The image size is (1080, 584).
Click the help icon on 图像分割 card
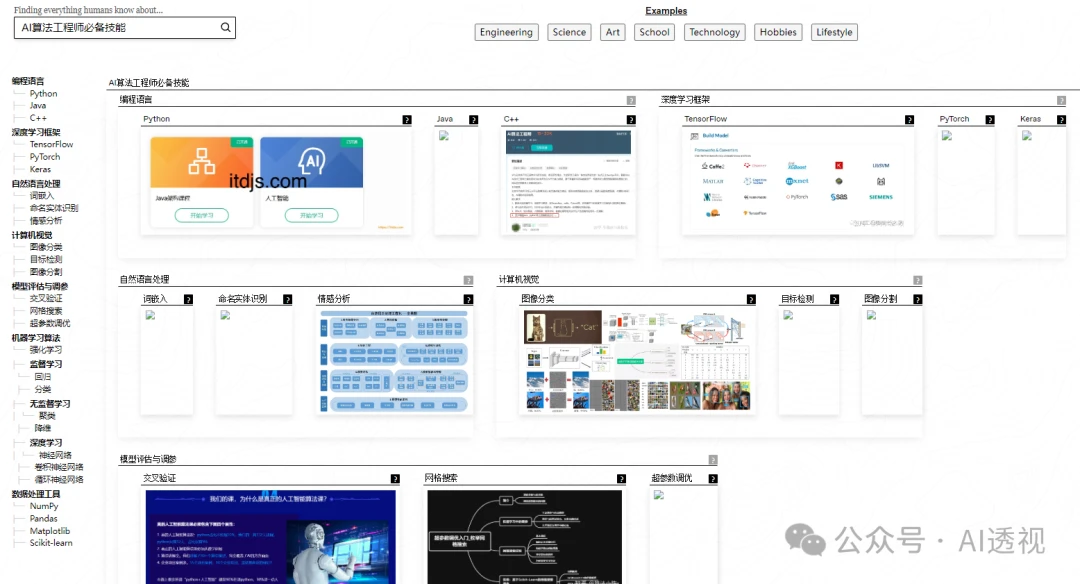click(x=917, y=300)
